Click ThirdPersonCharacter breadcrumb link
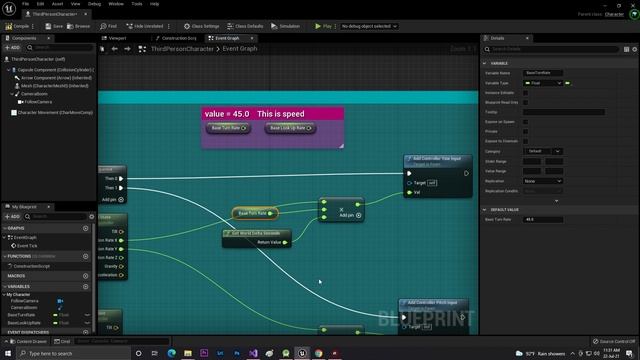 tap(182, 49)
